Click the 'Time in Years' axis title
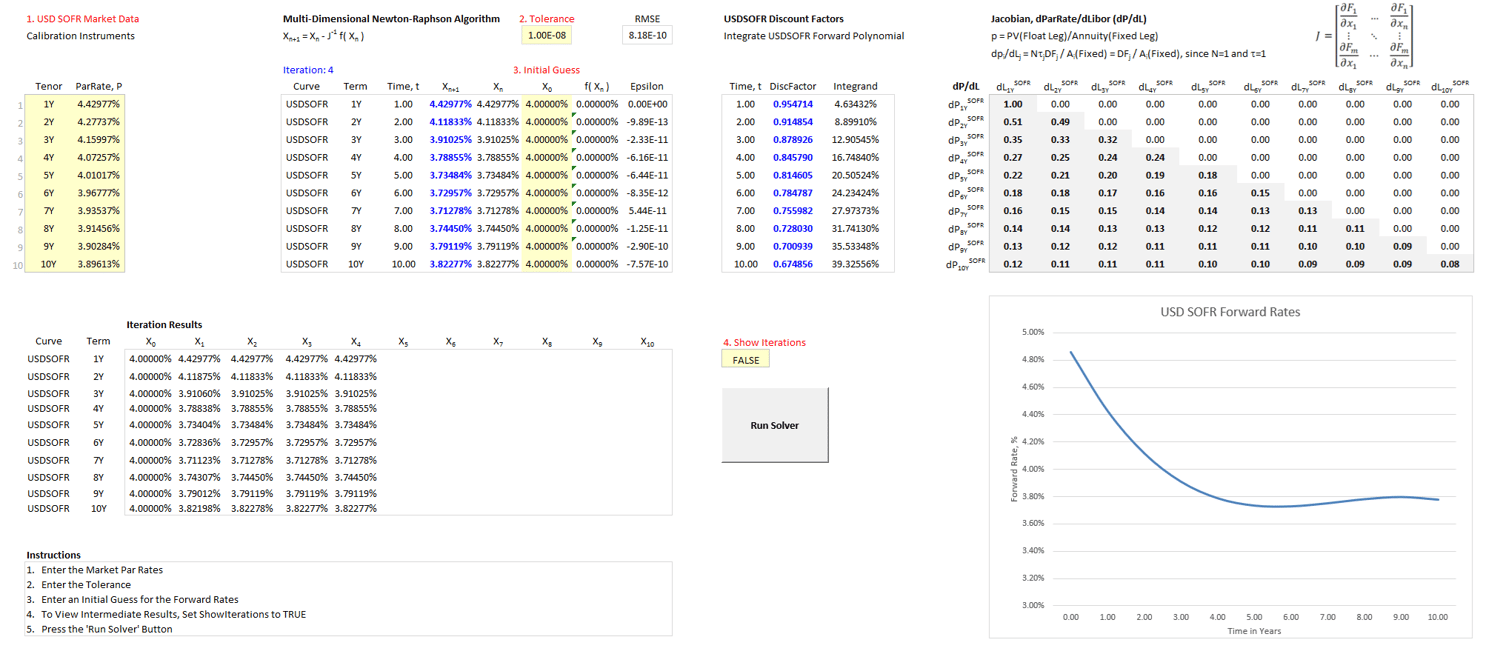The height and width of the screenshot is (654, 1500). point(1254,631)
